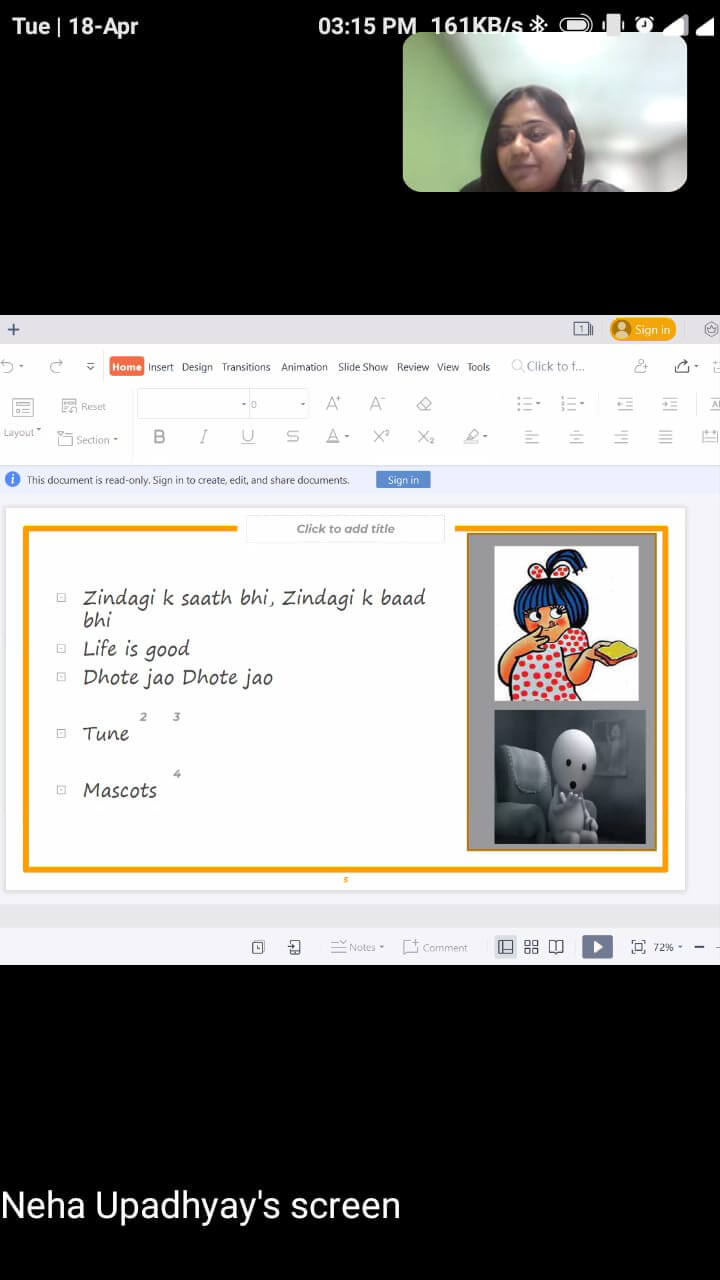
Task: Click the redo arrow icon
Action: point(56,367)
